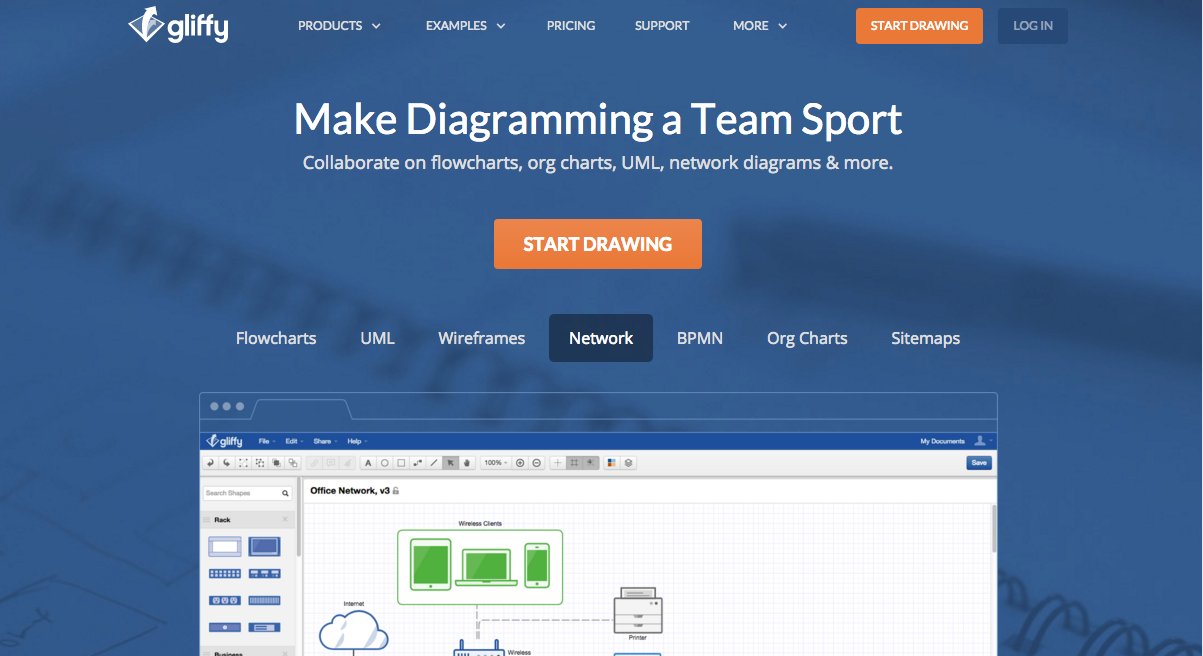Image resolution: width=1203 pixels, height=656 pixels.
Task: Select the Text tool (A icon)
Action: 368,463
